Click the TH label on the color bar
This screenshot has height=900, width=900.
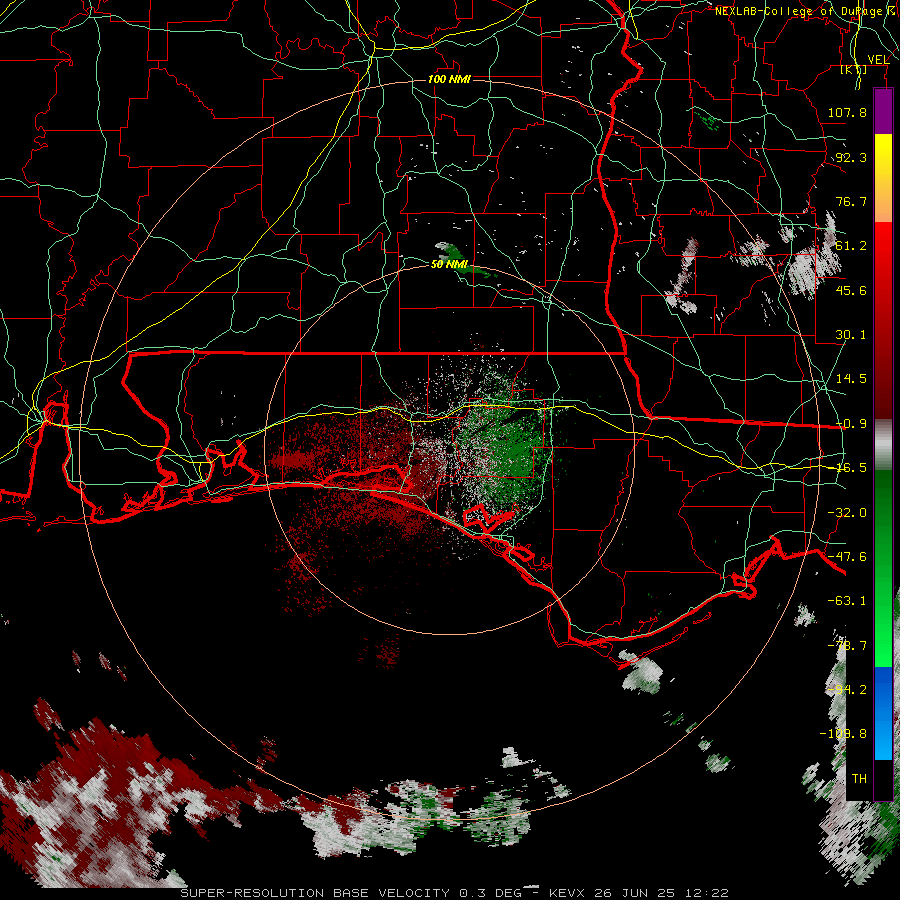point(859,778)
